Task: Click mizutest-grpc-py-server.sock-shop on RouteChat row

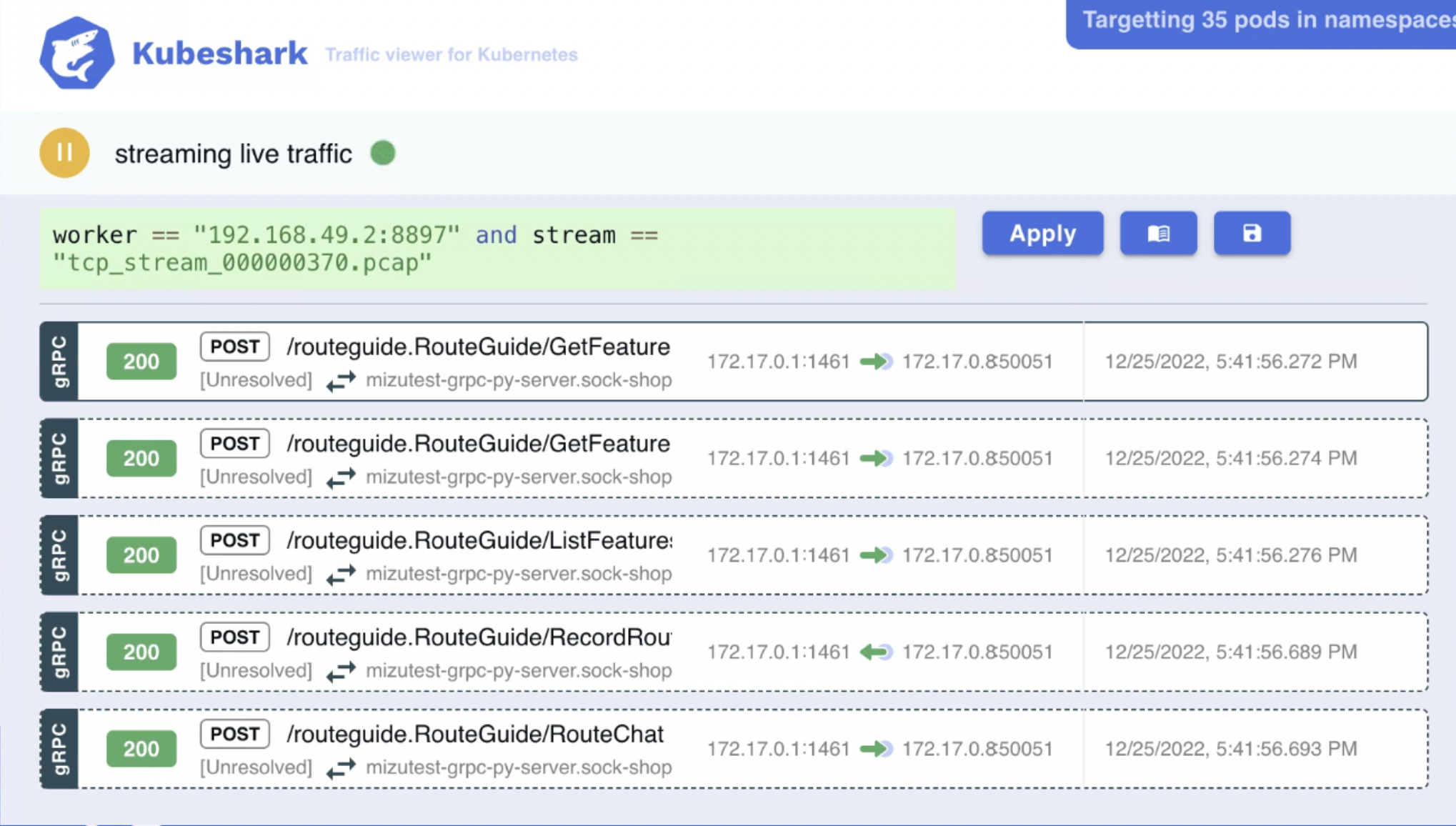Action: [519, 767]
